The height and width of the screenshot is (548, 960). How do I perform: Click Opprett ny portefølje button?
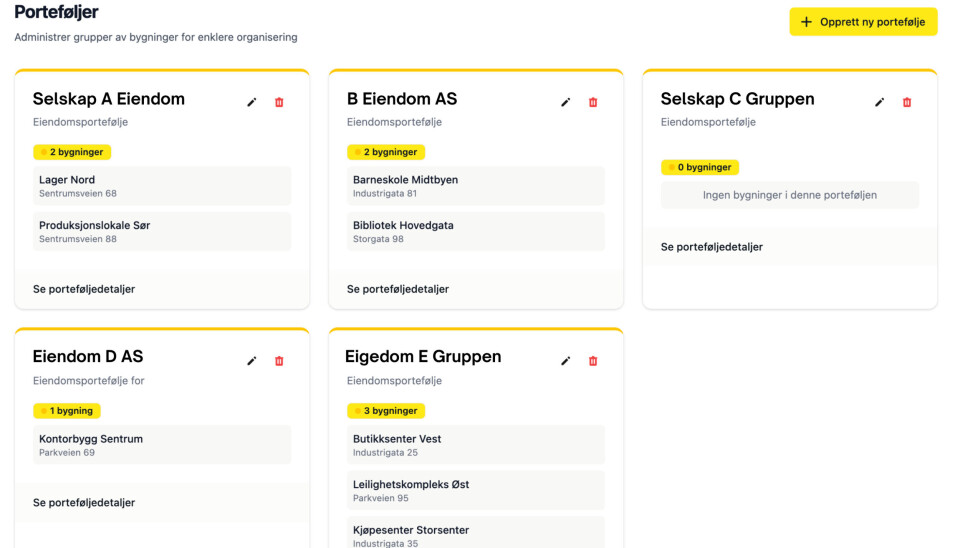pos(863,22)
